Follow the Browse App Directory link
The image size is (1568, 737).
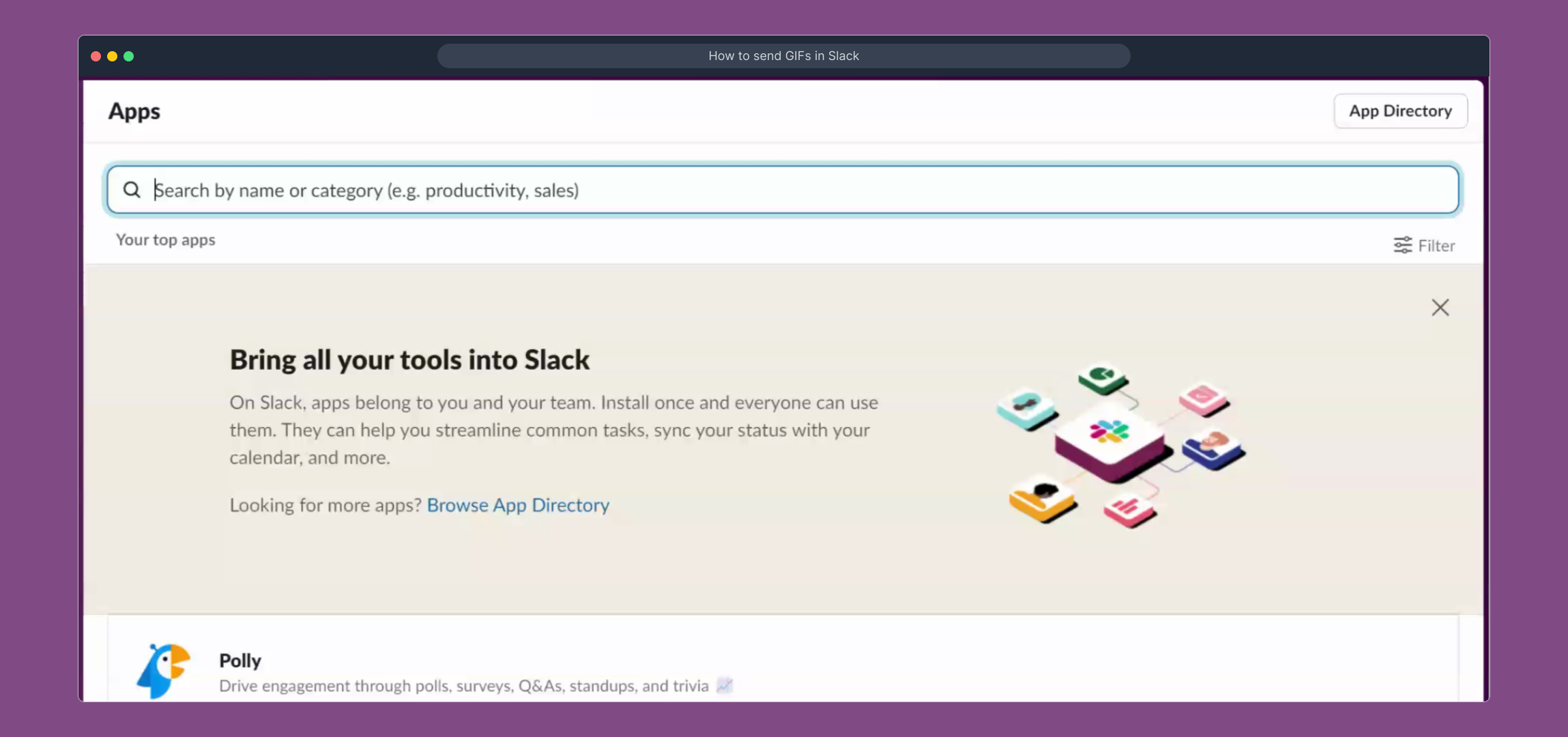(518, 505)
